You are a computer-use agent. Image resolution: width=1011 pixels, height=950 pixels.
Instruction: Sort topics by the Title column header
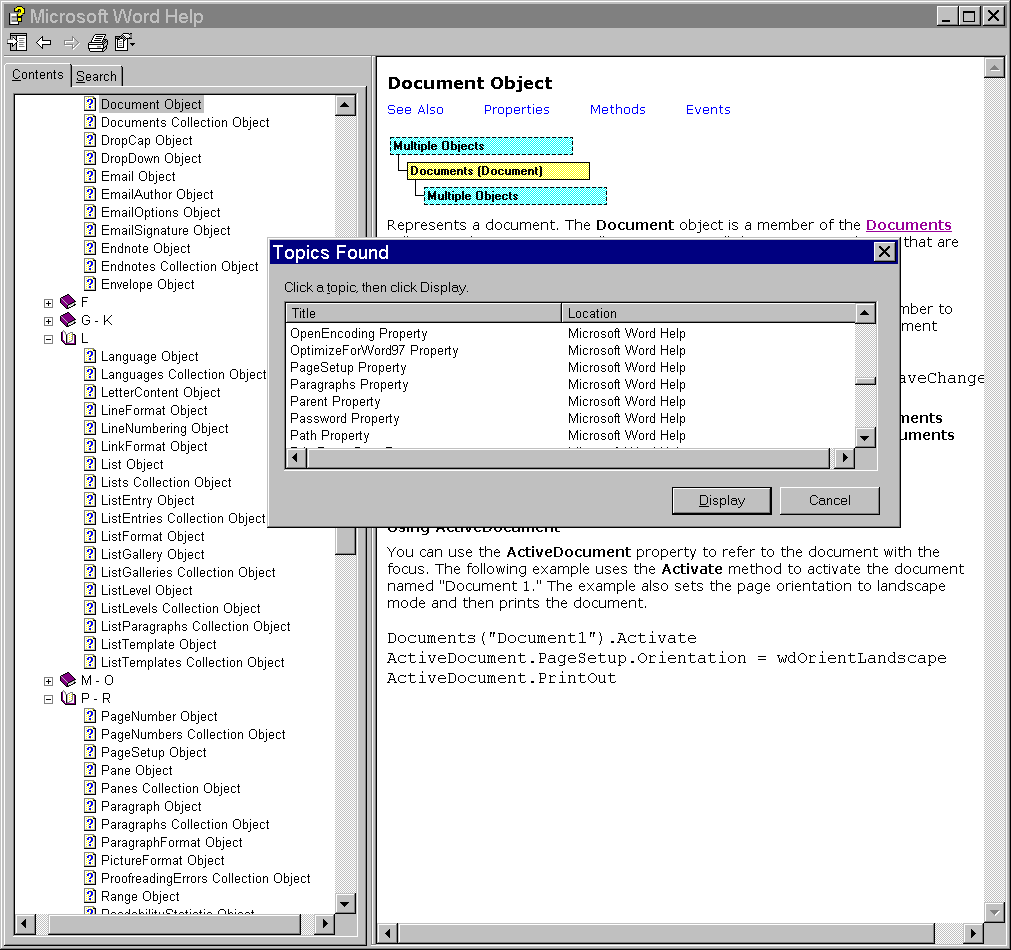[x=422, y=313]
